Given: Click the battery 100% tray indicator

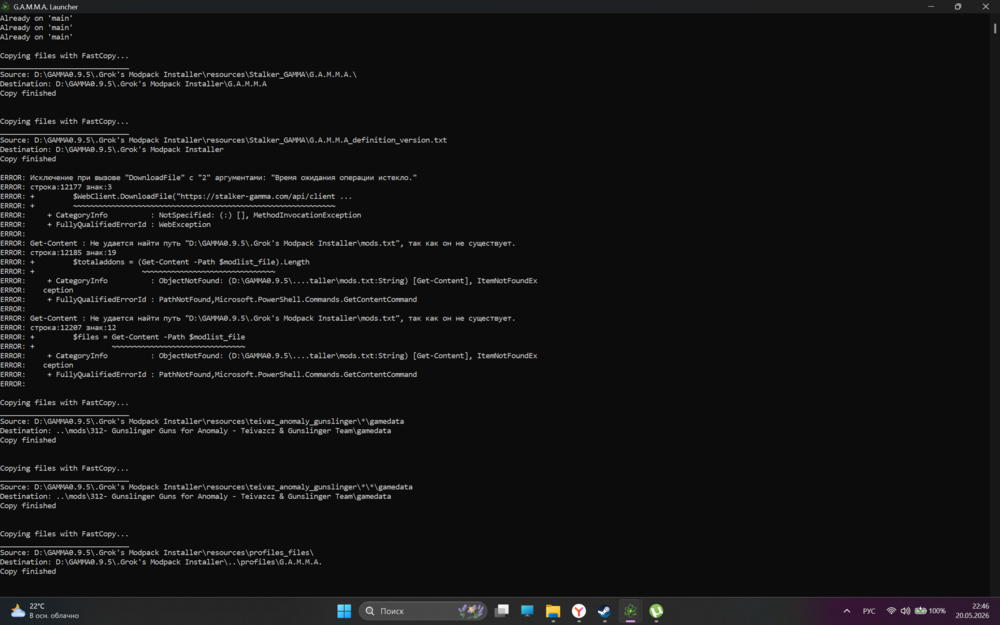Looking at the screenshot, I should [930, 611].
